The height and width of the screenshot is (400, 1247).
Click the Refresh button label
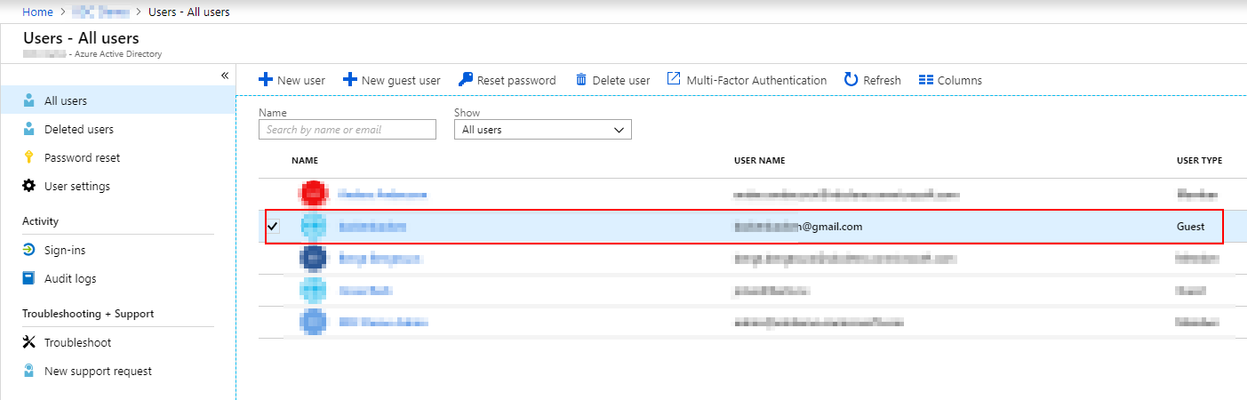click(882, 80)
